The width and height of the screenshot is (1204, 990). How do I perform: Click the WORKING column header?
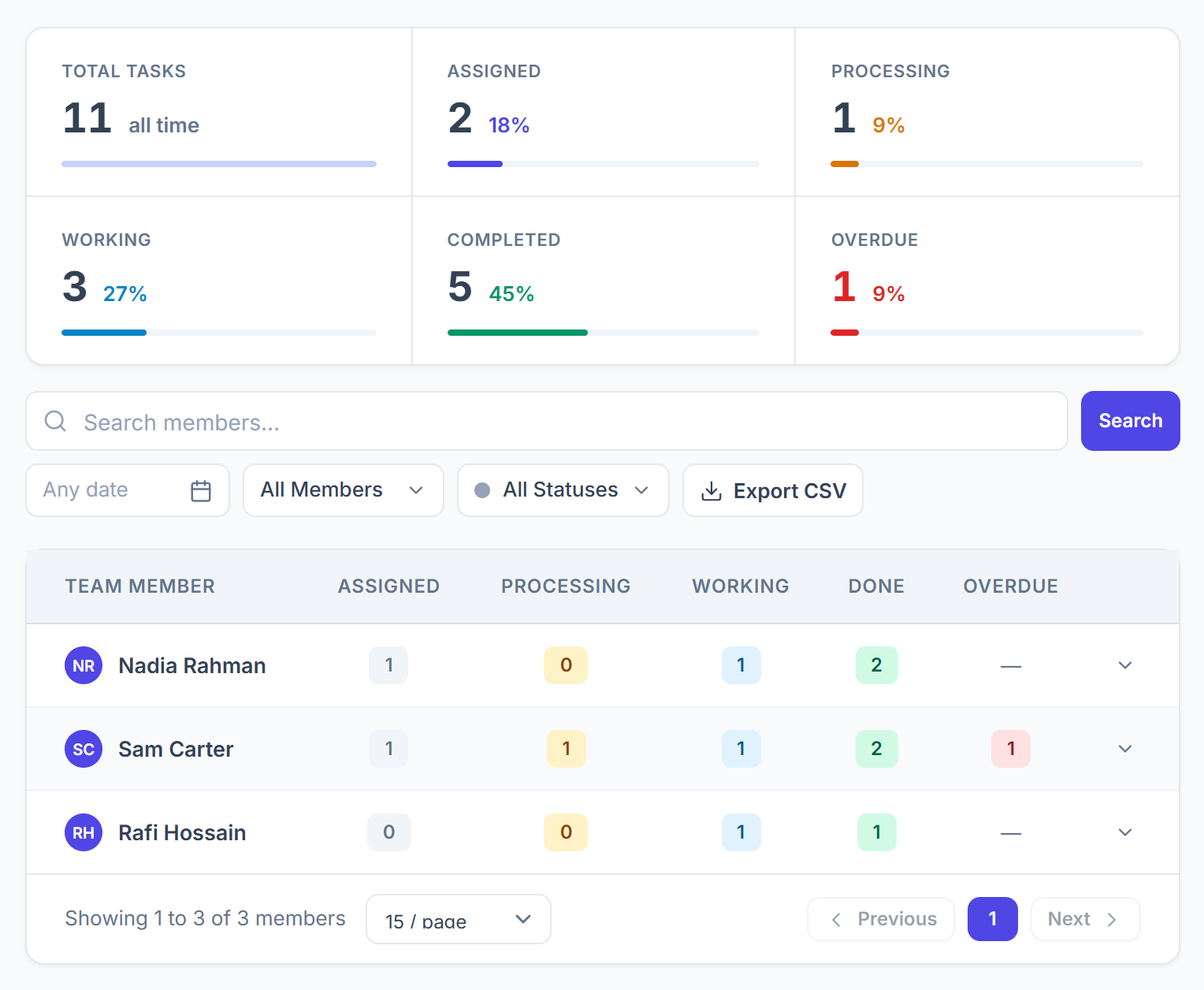(741, 586)
